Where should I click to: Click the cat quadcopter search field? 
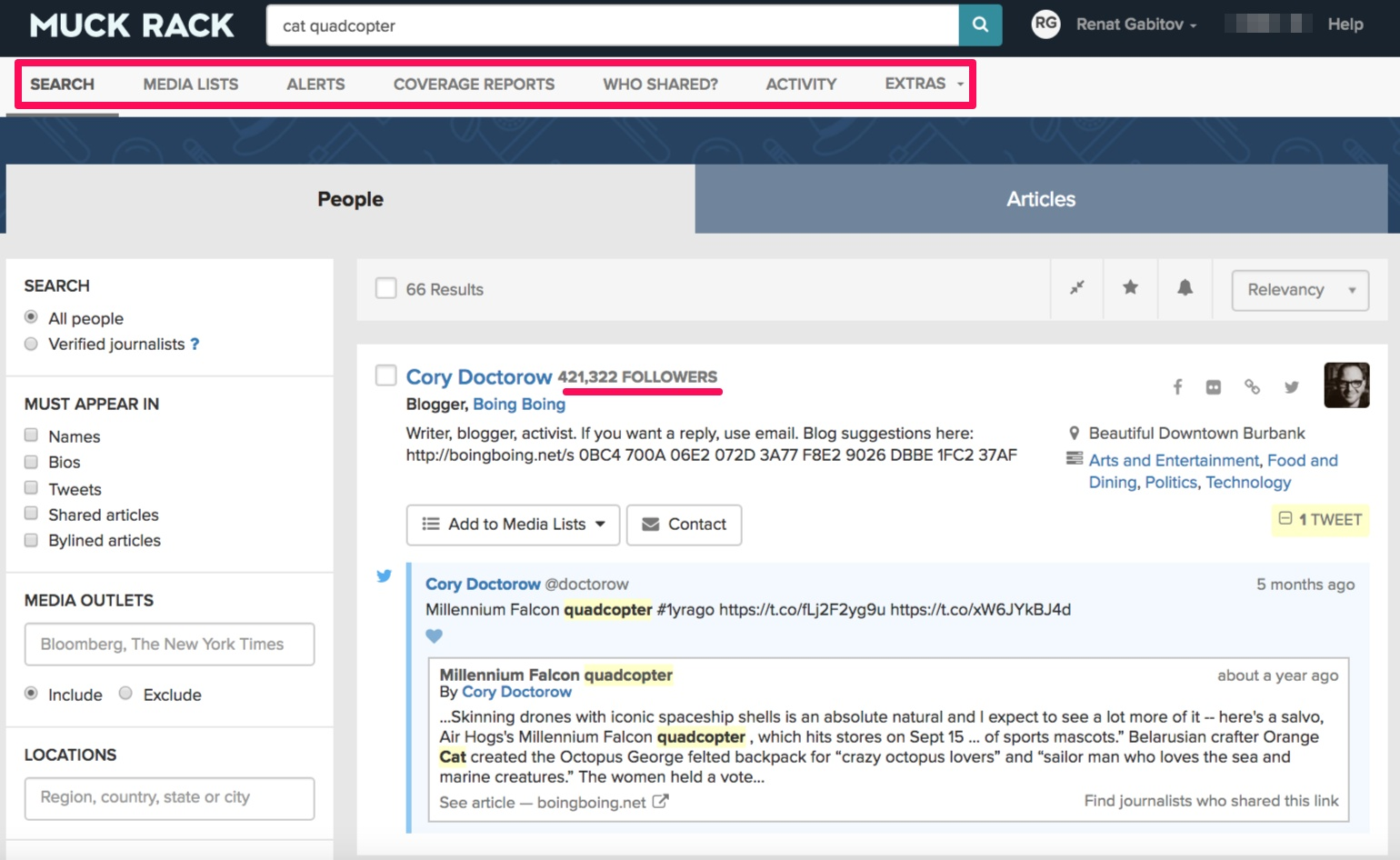(x=613, y=25)
